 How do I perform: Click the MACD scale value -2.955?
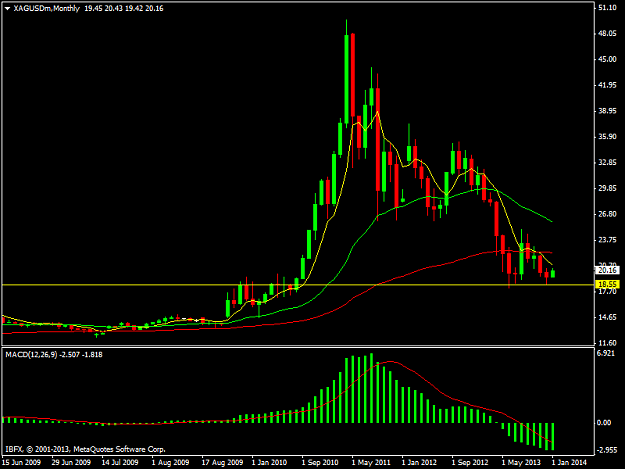(607, 450)
